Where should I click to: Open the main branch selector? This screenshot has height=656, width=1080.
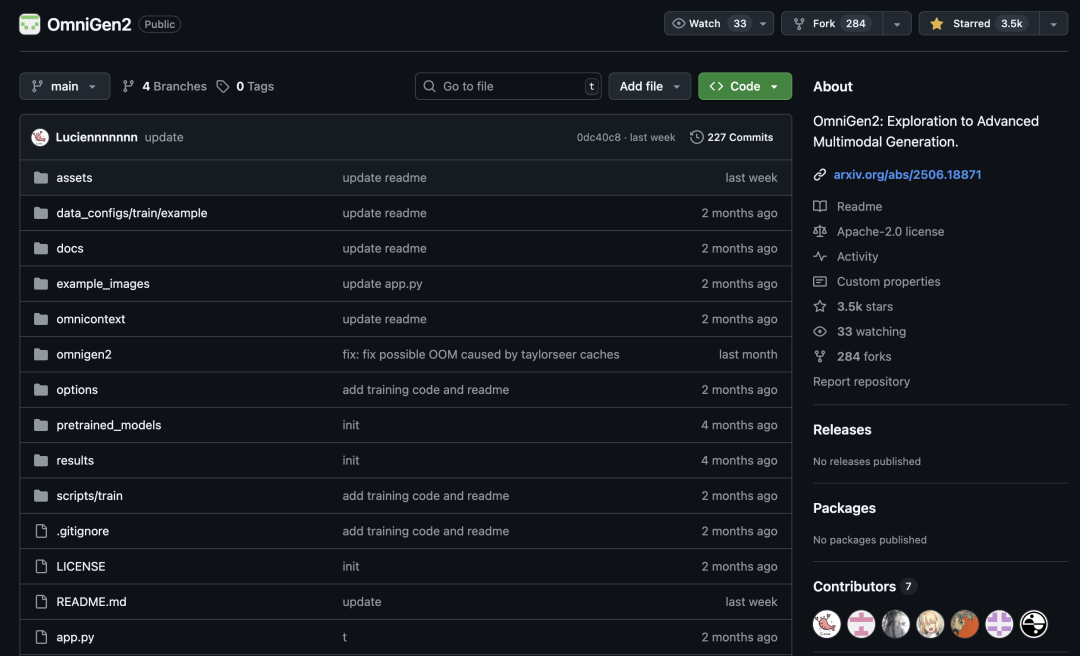coord(65,86)
